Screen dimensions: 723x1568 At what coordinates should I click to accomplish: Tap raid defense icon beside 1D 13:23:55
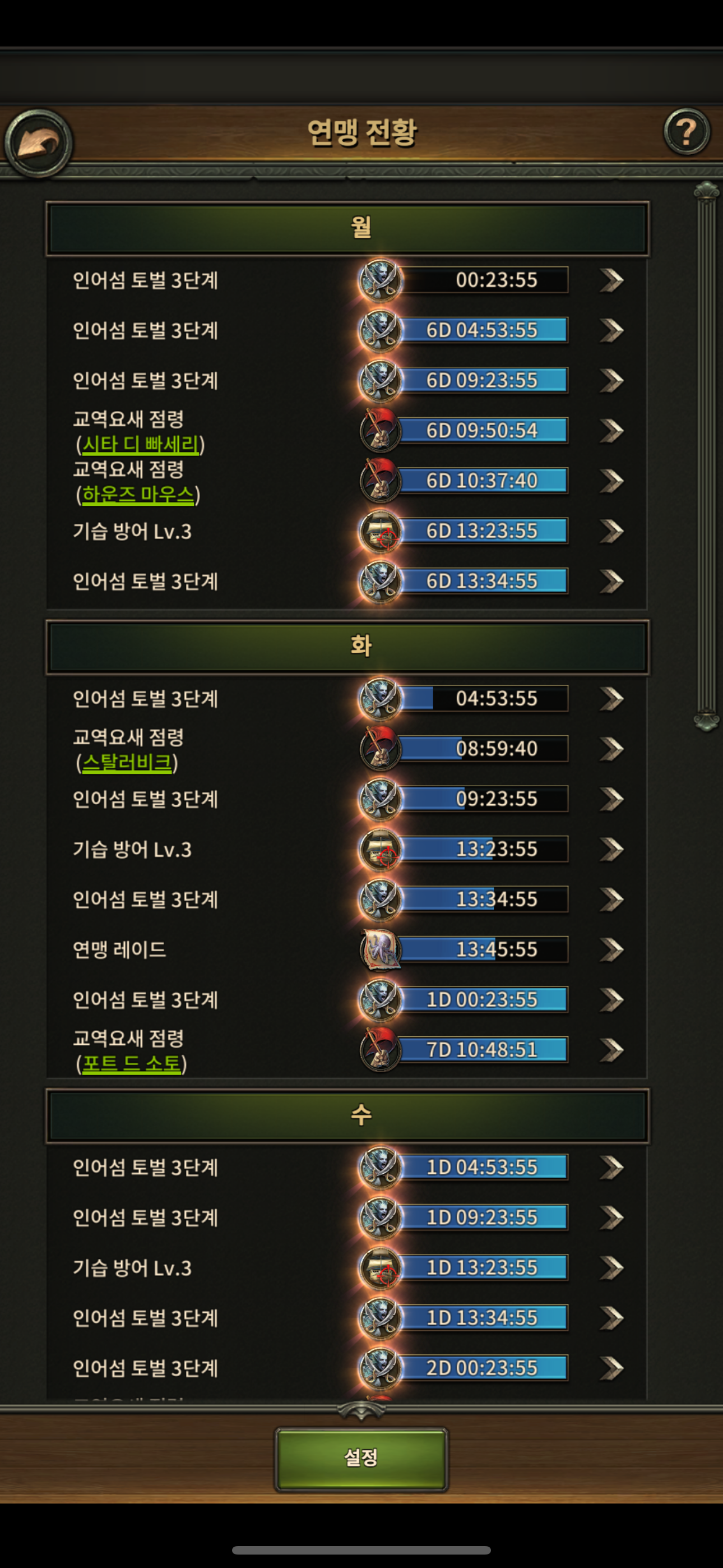pyautogui.click(x=381, y=1268)
